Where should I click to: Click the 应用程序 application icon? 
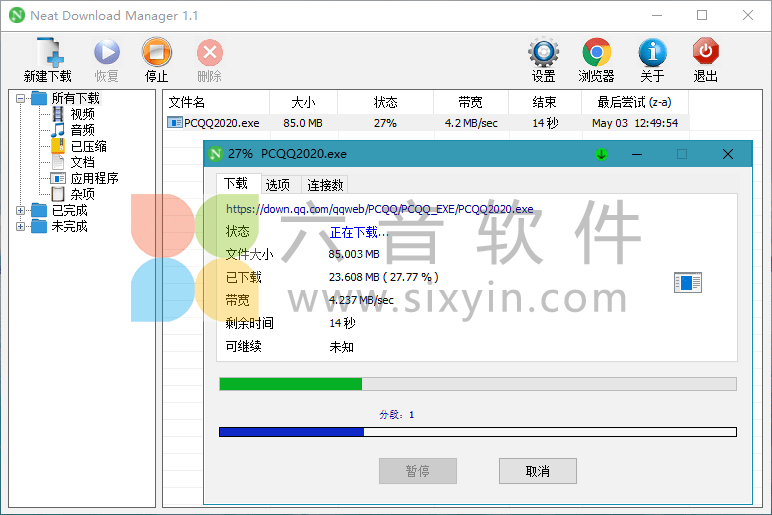58,178
